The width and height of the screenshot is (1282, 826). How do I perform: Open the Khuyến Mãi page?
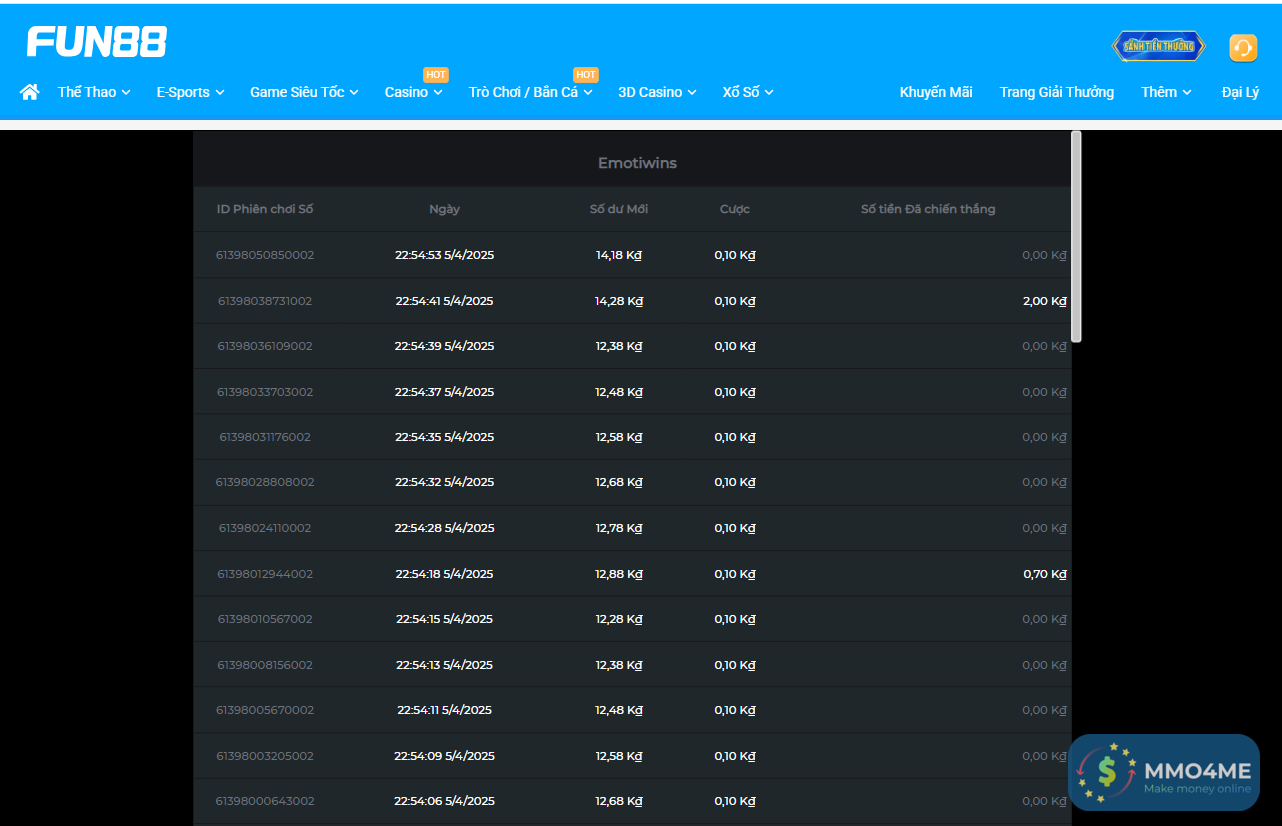(x=936, y=92)
